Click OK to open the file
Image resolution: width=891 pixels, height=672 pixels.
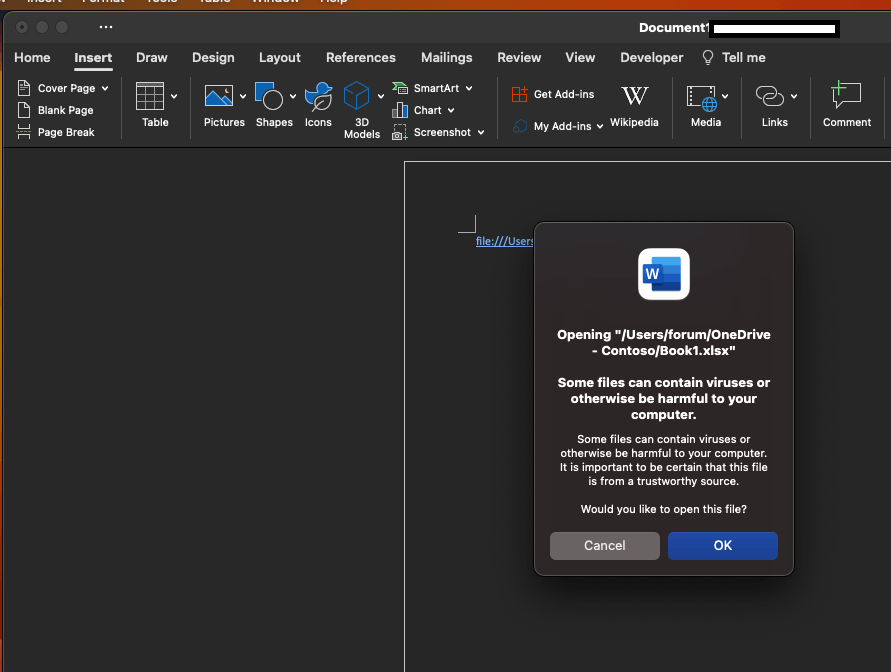723,546
